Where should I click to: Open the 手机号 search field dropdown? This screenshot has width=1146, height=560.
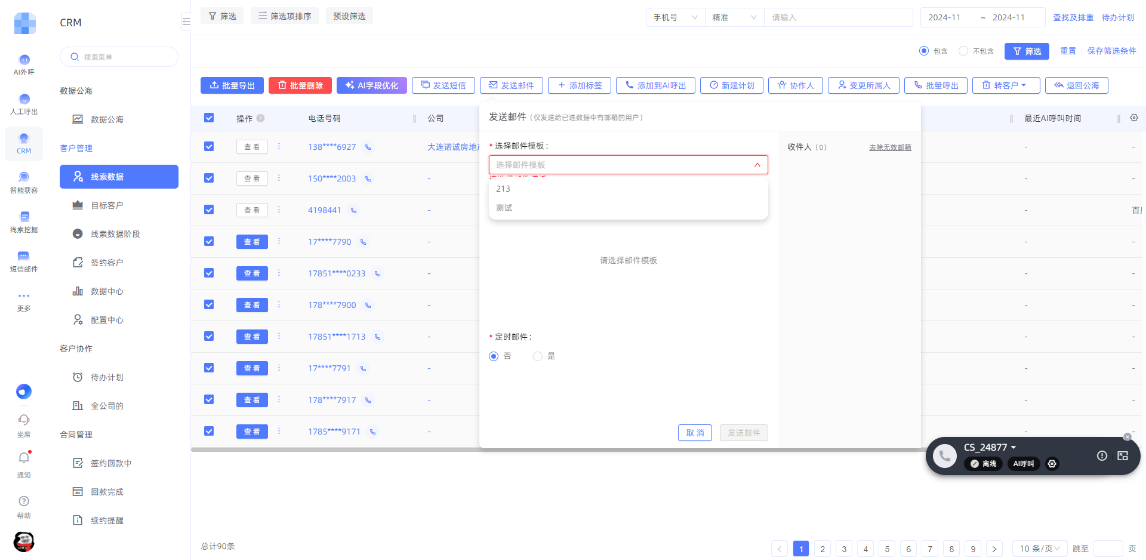[675, 17]
